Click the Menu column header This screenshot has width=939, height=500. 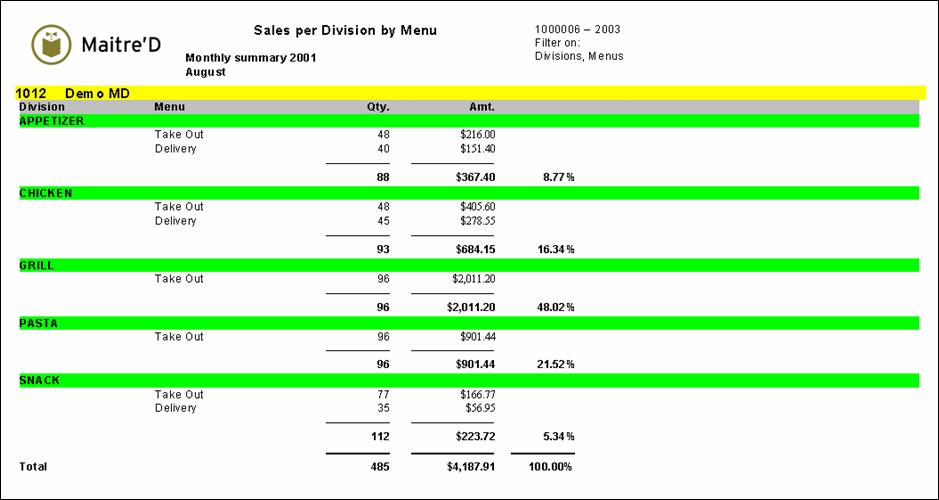point(169,106)
